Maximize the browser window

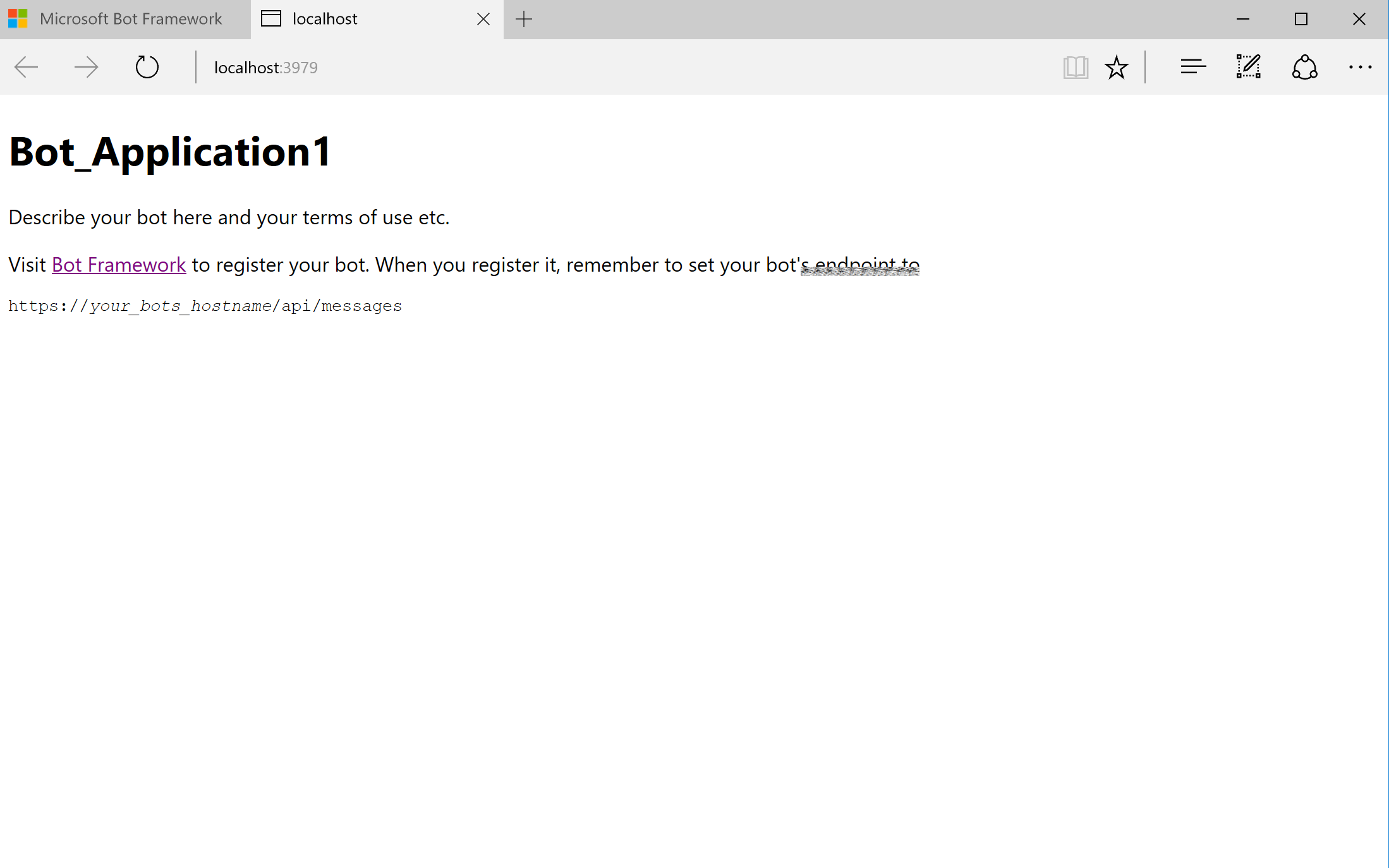[x=1301, y=20]
